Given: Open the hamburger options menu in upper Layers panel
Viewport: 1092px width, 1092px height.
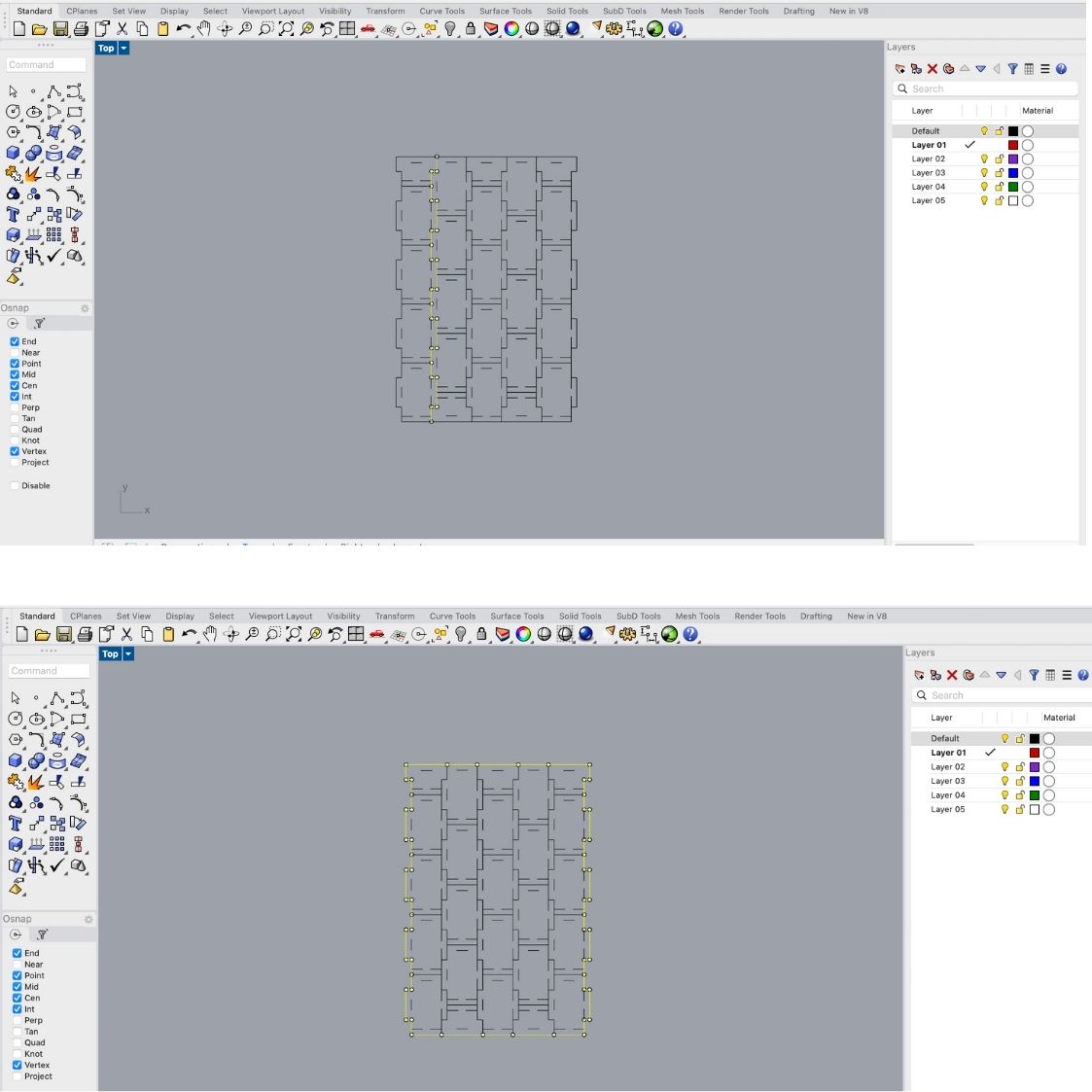Looking at the screenshot, I should coord(1045,69).
